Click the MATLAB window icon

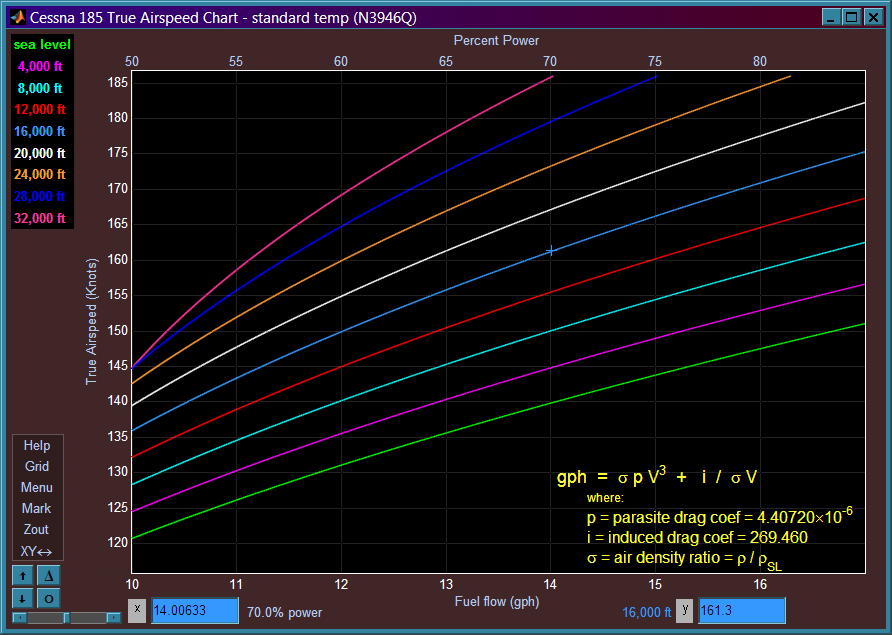point(18,18)
